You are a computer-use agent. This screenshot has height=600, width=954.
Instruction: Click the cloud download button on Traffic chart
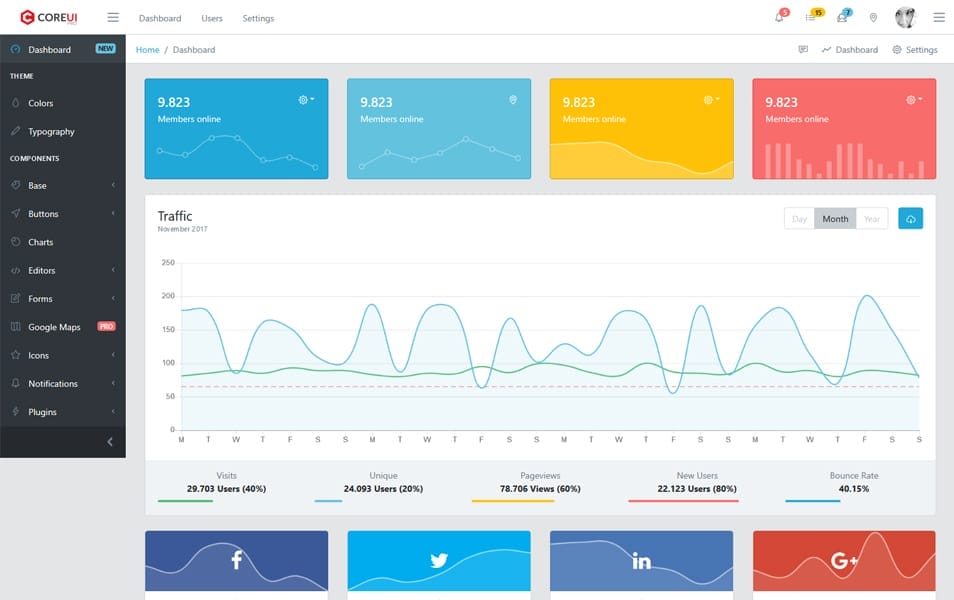[910, 218]
